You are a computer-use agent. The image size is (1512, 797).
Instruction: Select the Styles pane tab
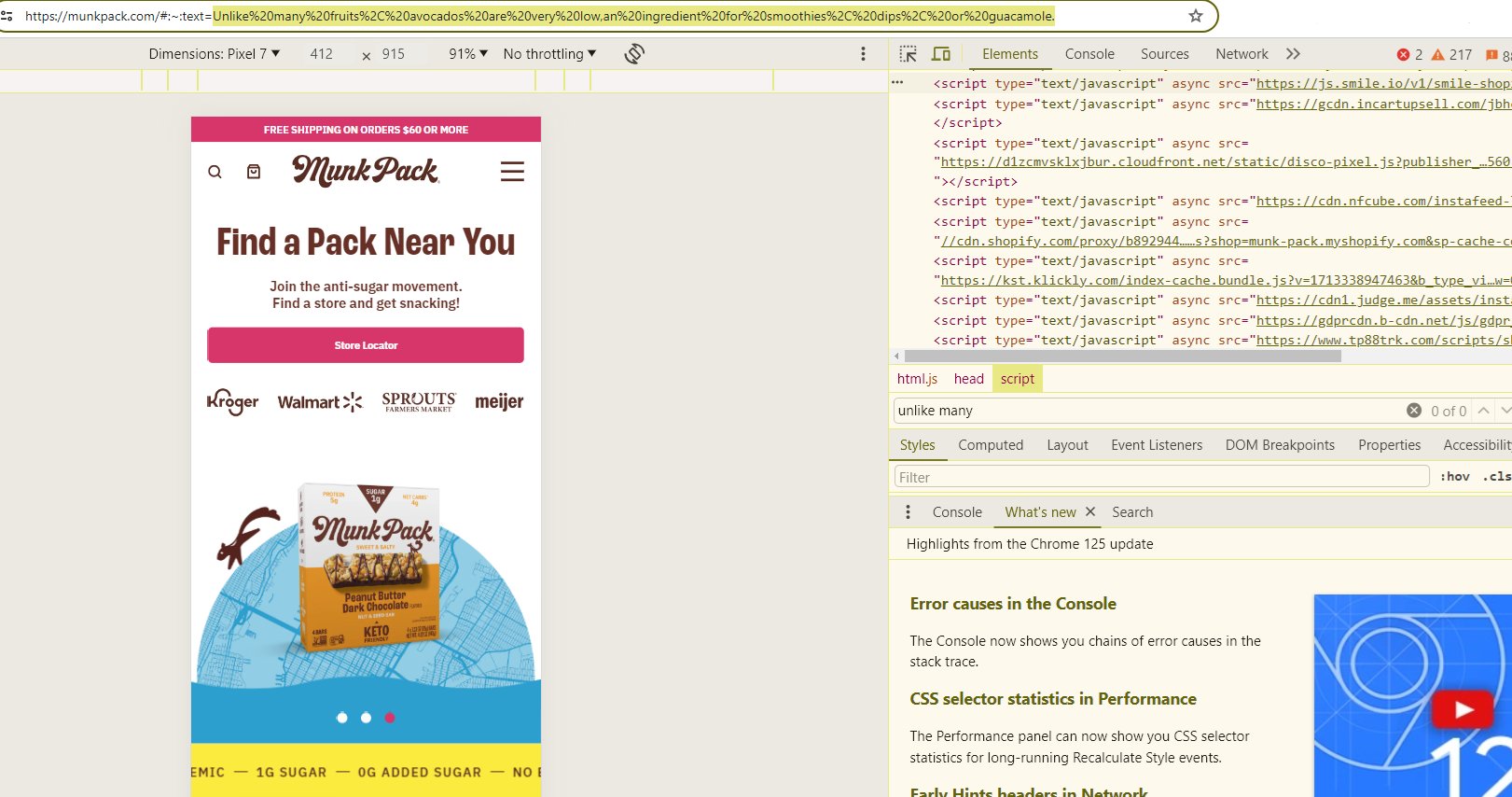pos(918,445)
